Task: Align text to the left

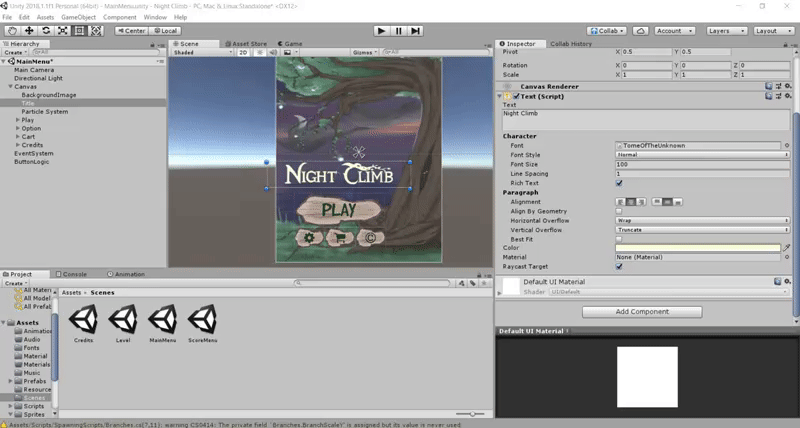Action: 621,202
